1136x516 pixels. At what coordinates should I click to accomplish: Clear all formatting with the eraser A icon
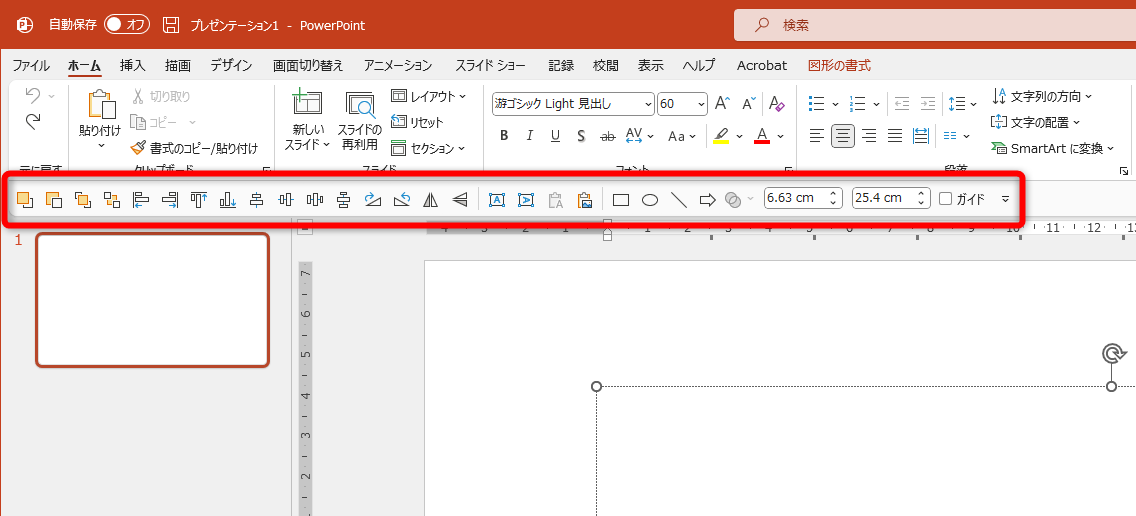777,104
